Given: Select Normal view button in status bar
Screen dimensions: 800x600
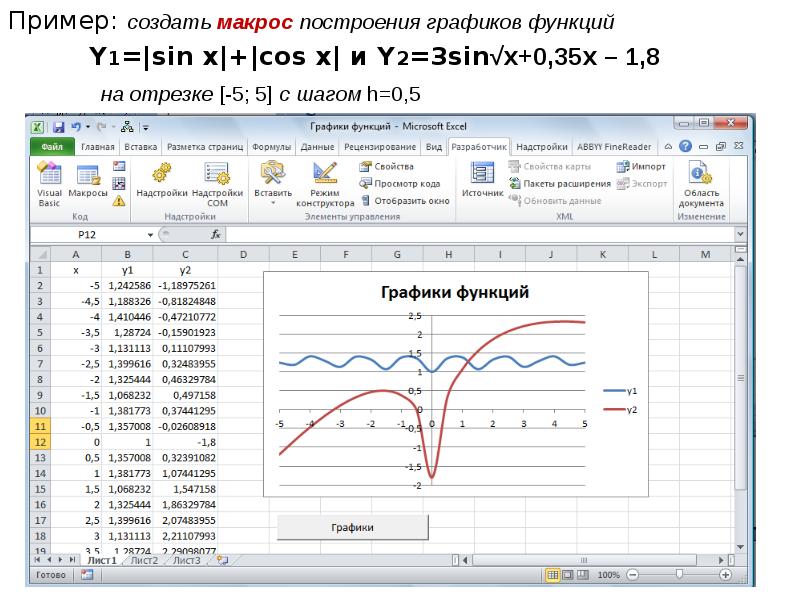Looking at the screenshot, I should 552,576.
